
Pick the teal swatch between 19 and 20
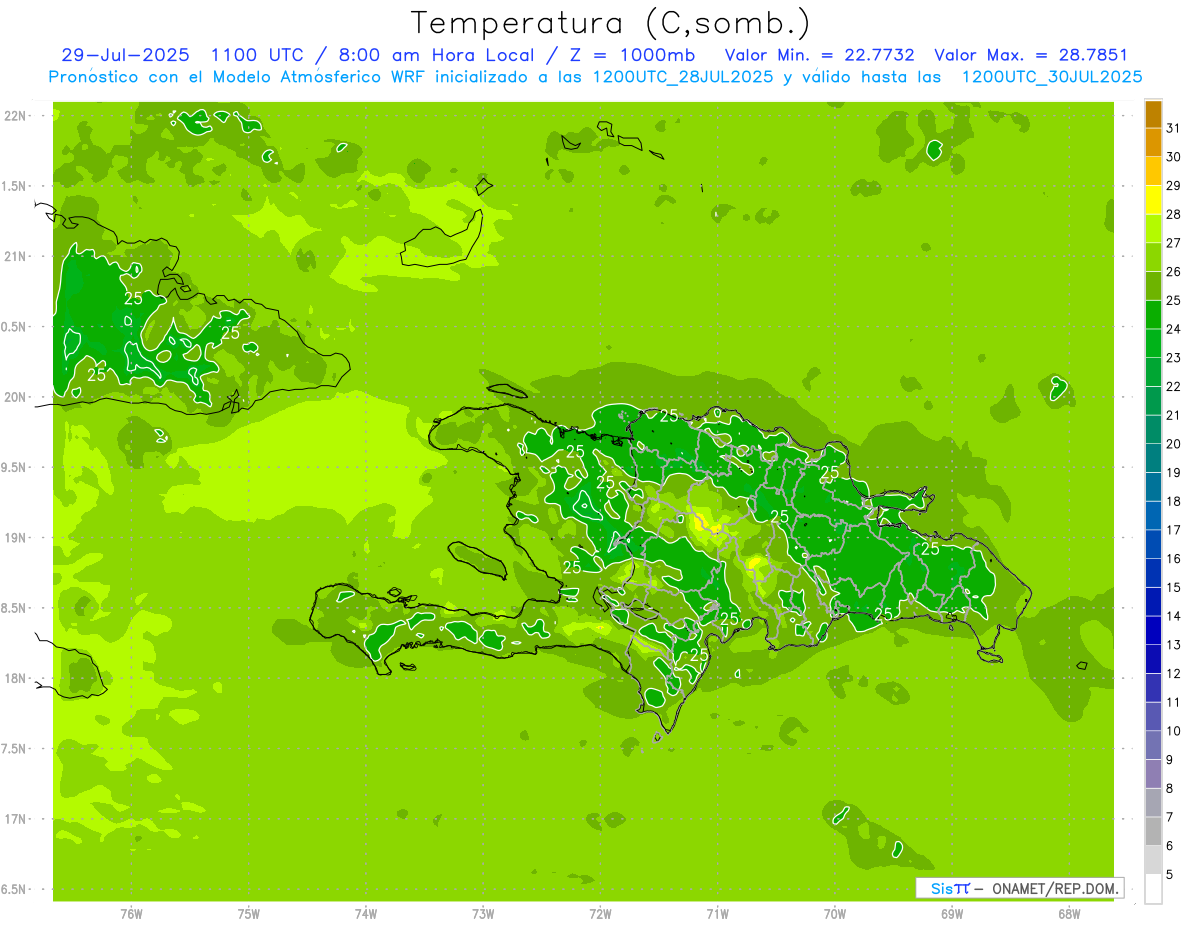coord(1153,458)
